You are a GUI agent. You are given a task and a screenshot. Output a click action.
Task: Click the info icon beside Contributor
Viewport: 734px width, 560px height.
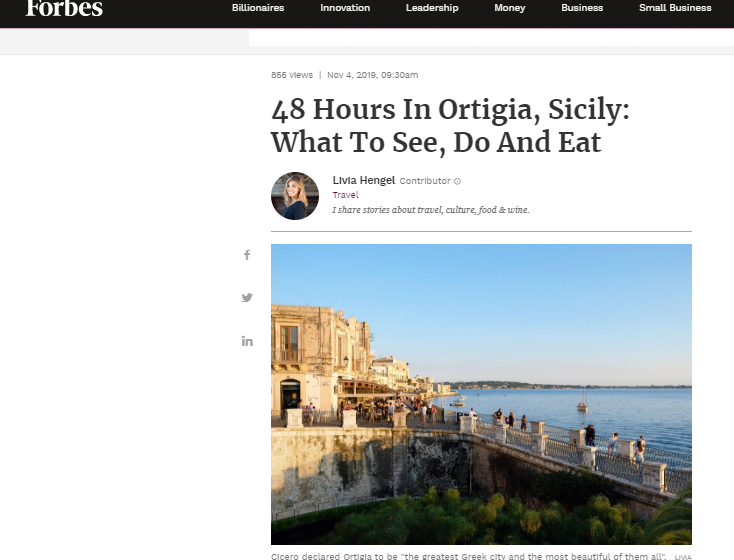click(x=457, y=181)
